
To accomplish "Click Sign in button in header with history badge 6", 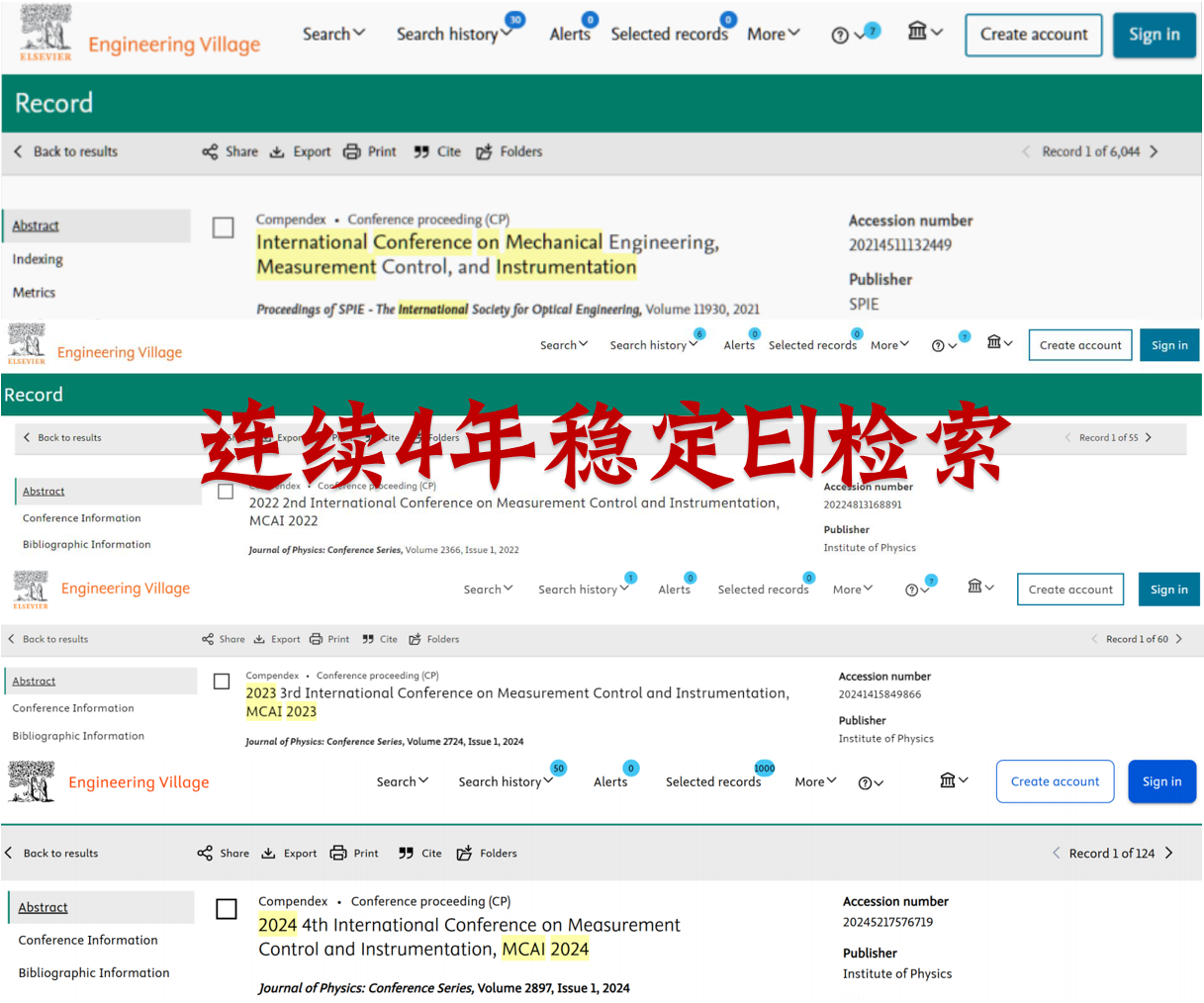I will point(1169,345).
